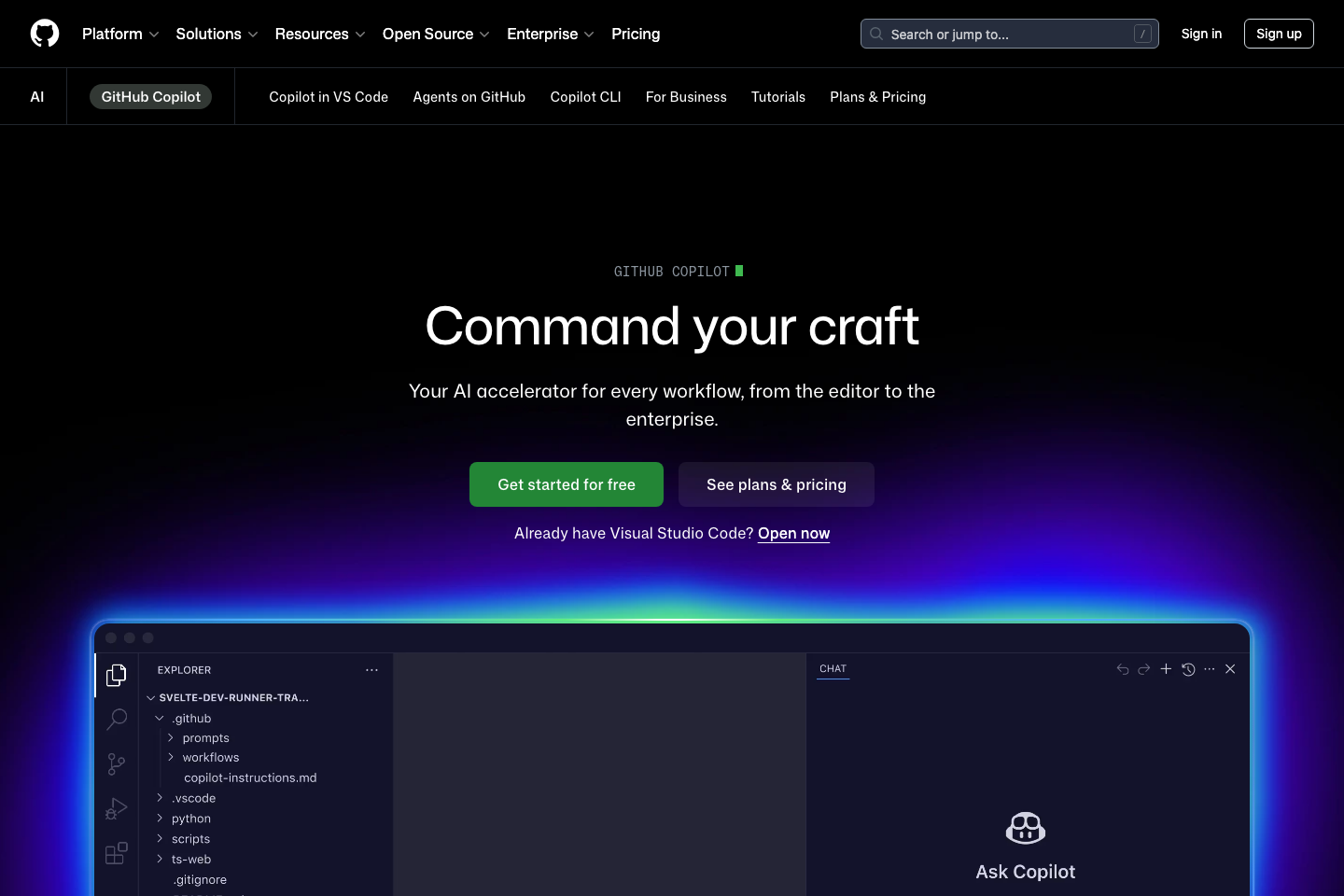Switch to the Copilot CLI tab

point(585,96)
